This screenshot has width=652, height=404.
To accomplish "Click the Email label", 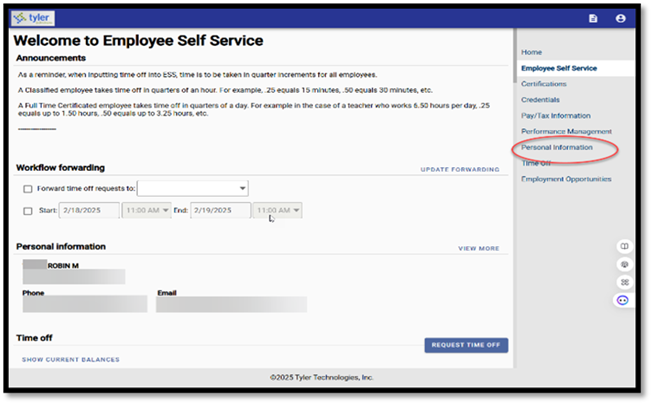I will point(167,293).
